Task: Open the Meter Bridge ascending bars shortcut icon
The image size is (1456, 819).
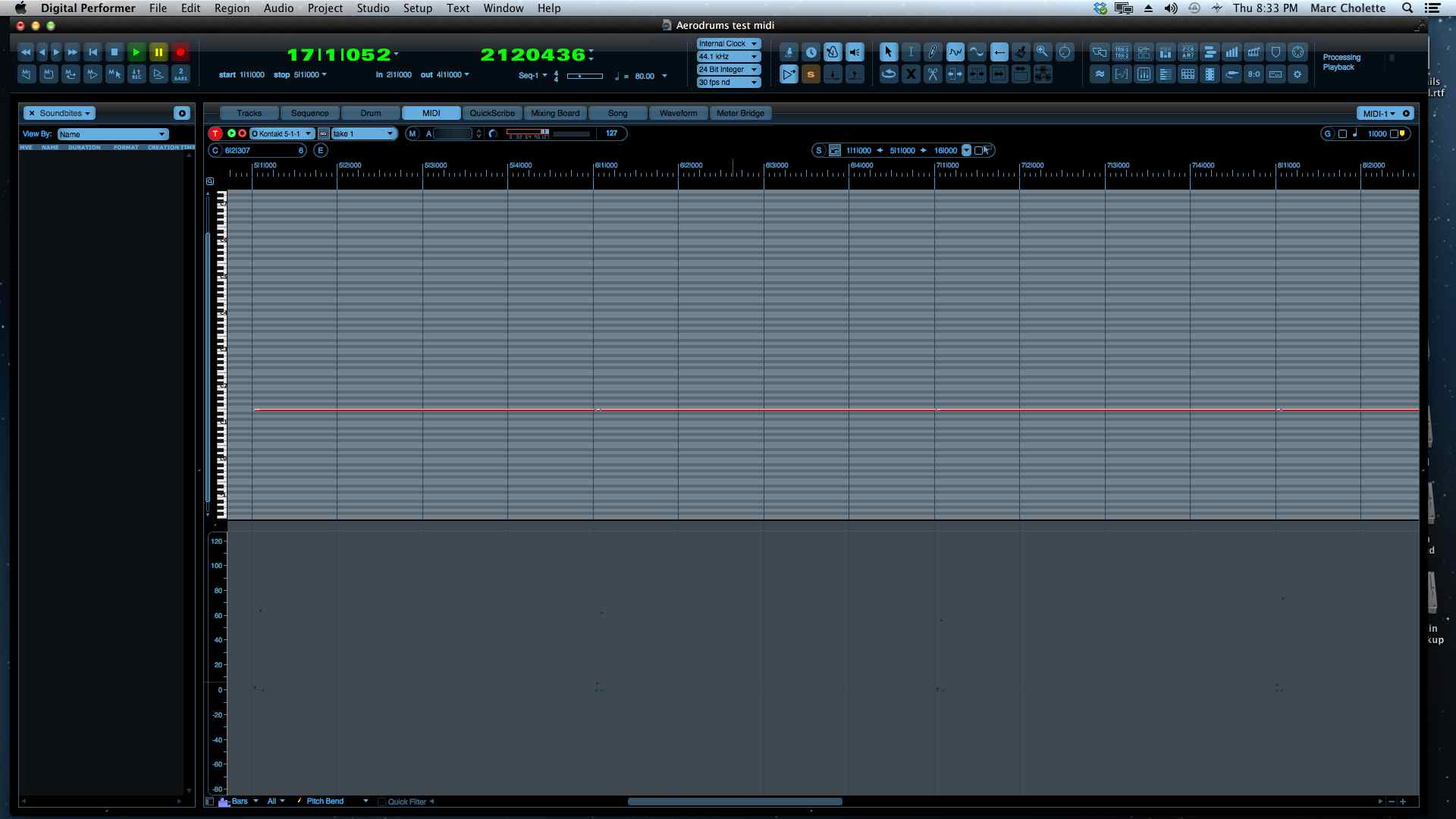Action: click(x=1232, y=52)
